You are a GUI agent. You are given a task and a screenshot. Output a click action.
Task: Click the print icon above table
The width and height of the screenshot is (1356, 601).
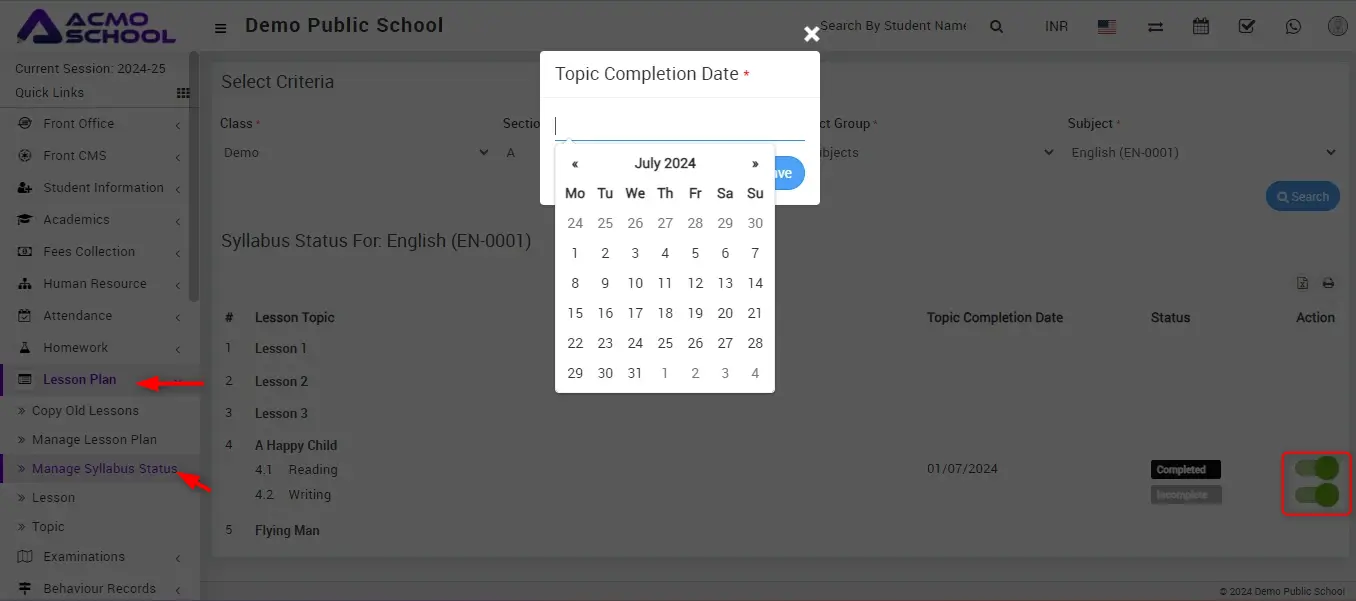point(1328,284)
